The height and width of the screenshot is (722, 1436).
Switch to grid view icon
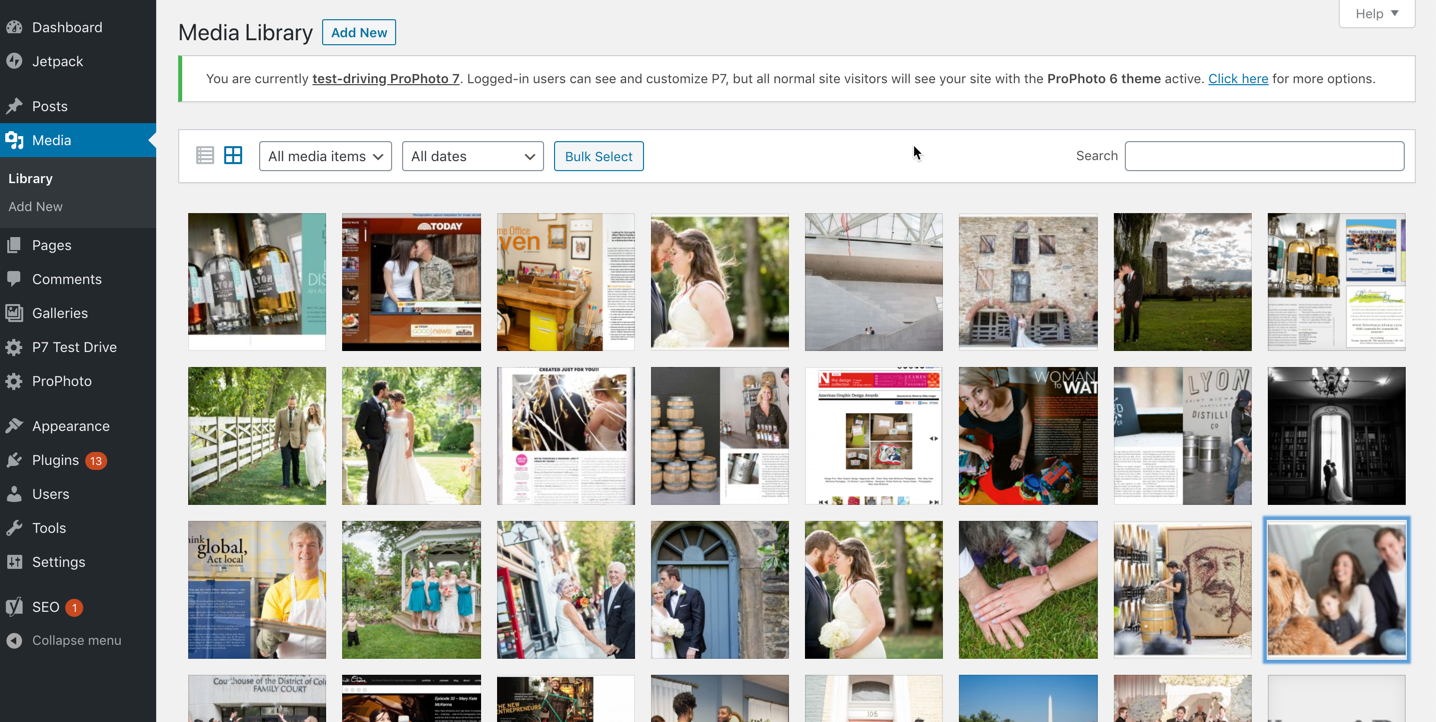pyautogui.click(x=233, y=155)
